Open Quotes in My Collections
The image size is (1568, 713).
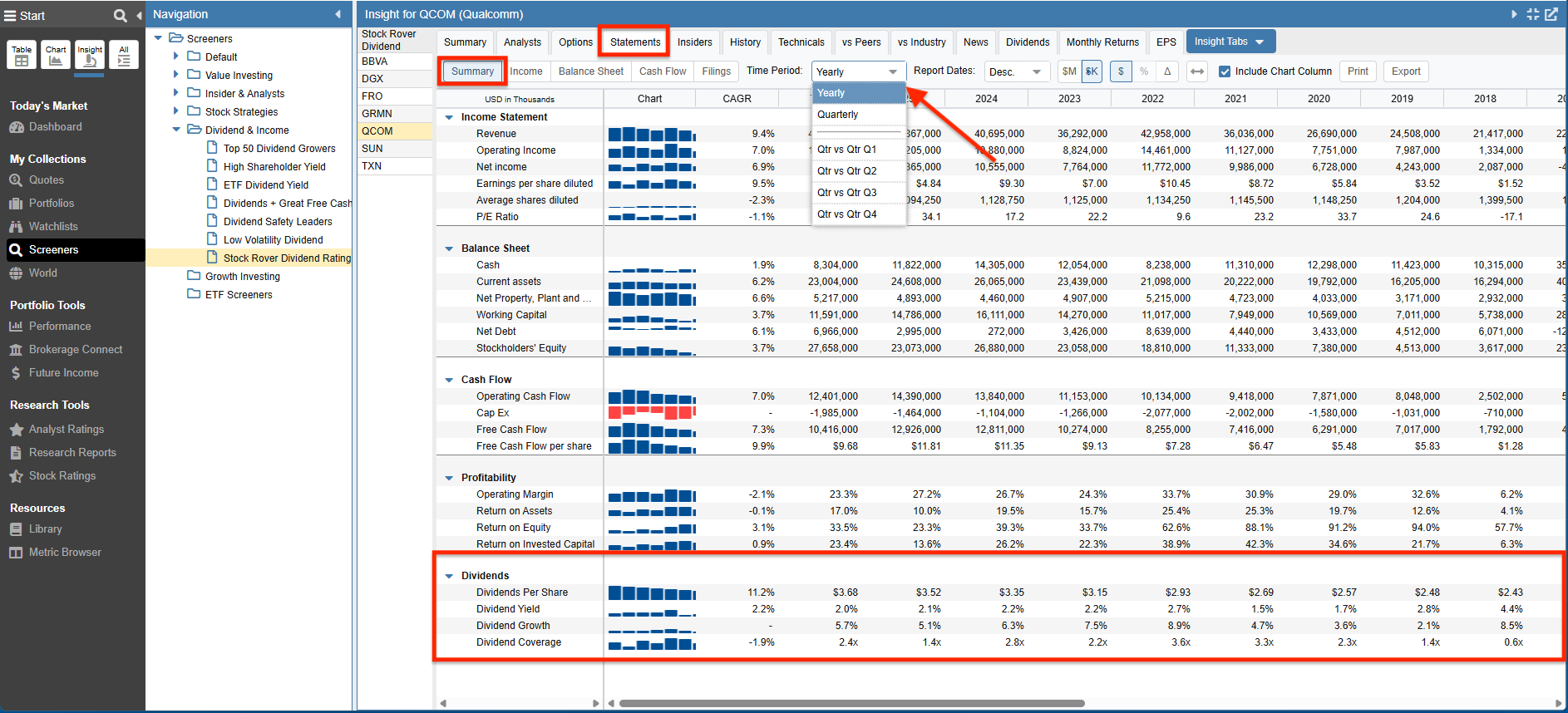tap(46, 180)
